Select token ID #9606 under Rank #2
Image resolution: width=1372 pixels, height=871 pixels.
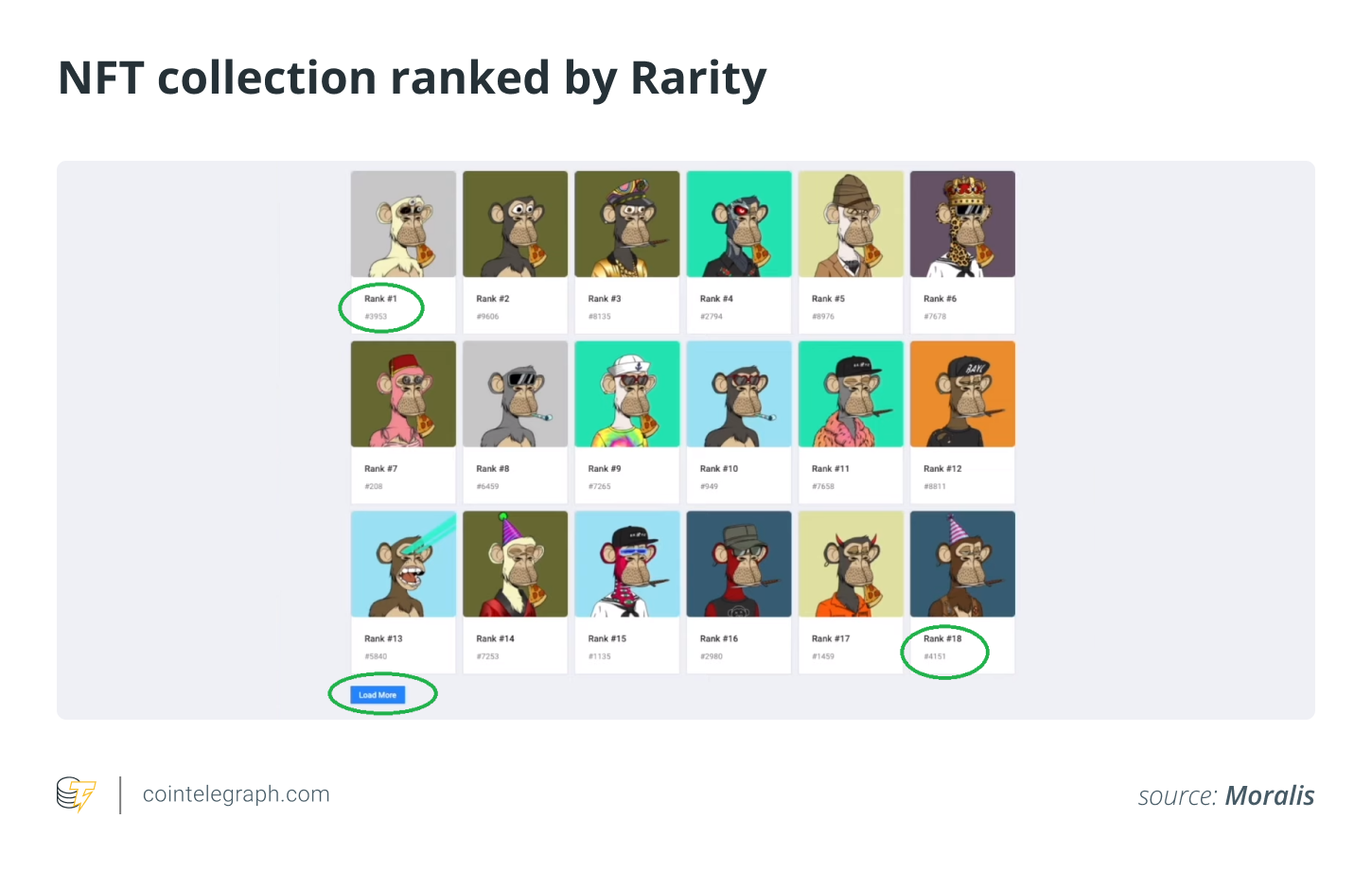point(487,317)
